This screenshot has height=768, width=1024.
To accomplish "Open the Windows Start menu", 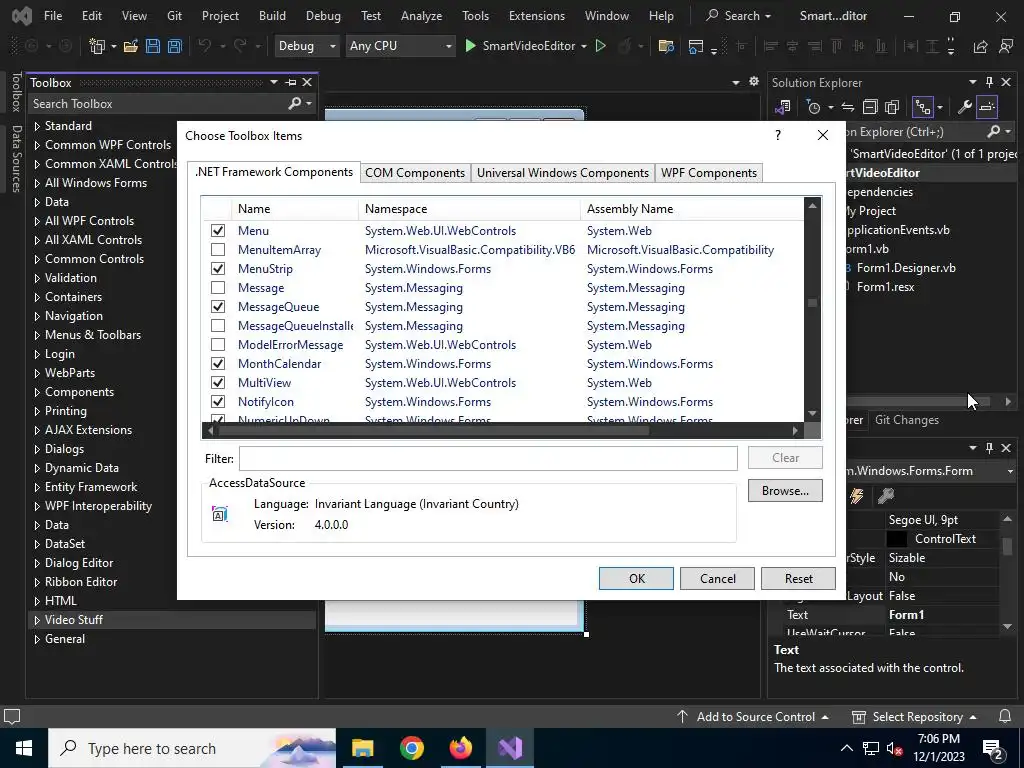I will tap(24, 748).
